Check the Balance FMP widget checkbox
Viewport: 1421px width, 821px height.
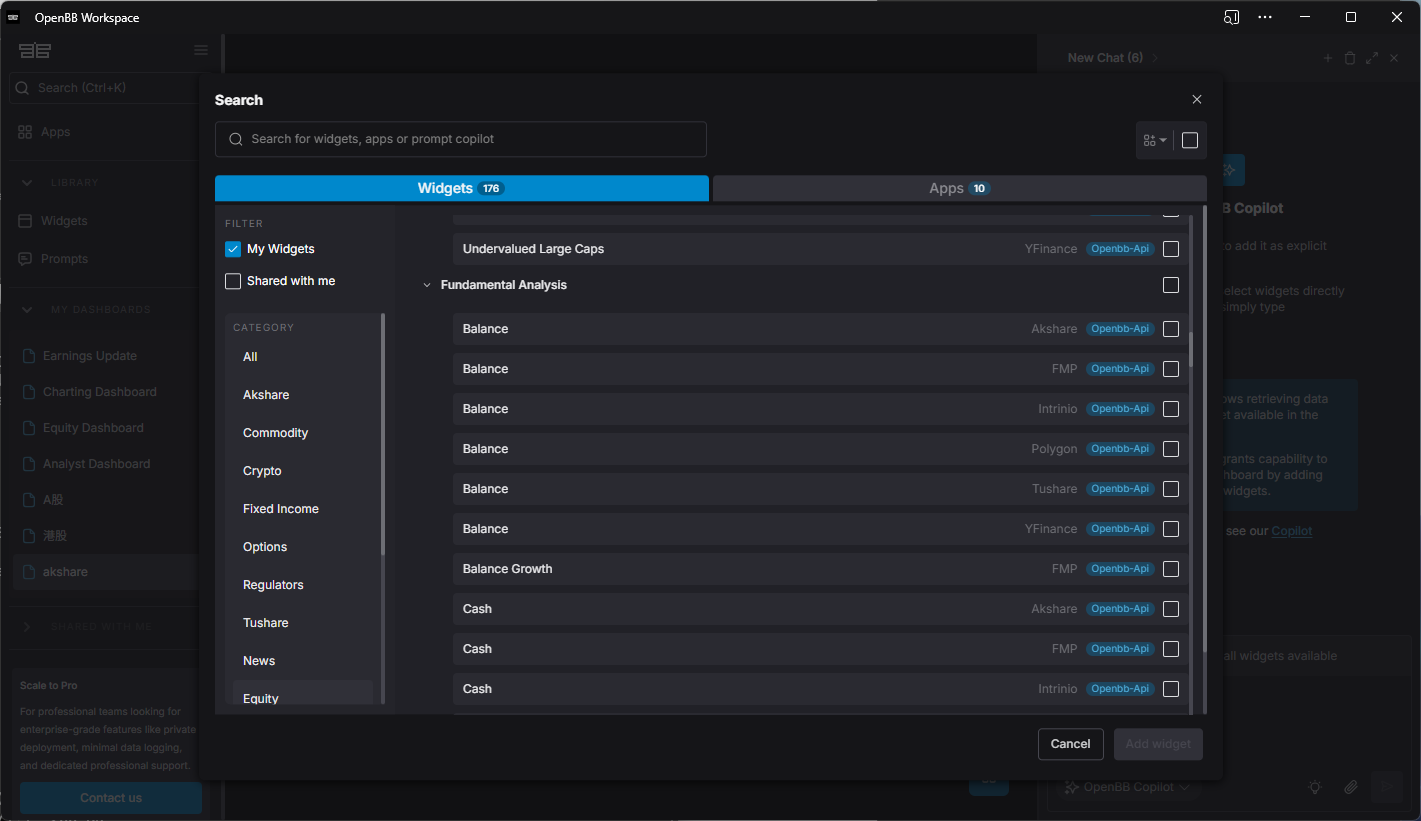point(1171,369)
